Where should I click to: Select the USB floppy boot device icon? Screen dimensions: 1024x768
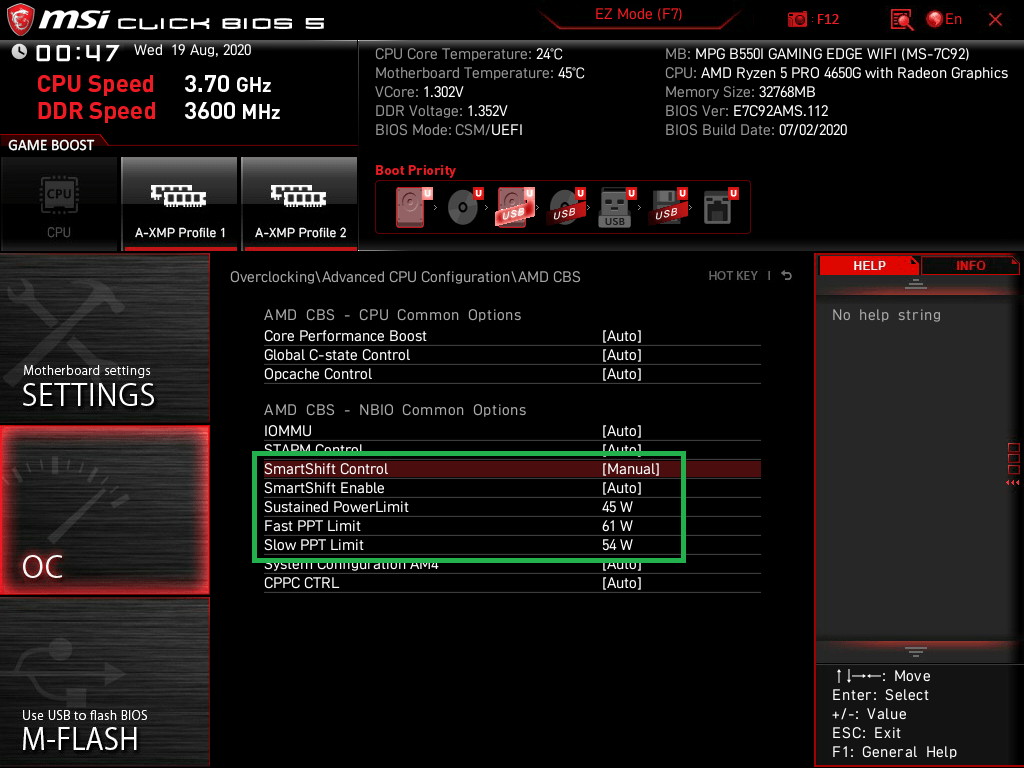pyautogui.click(x=667, y=206)
